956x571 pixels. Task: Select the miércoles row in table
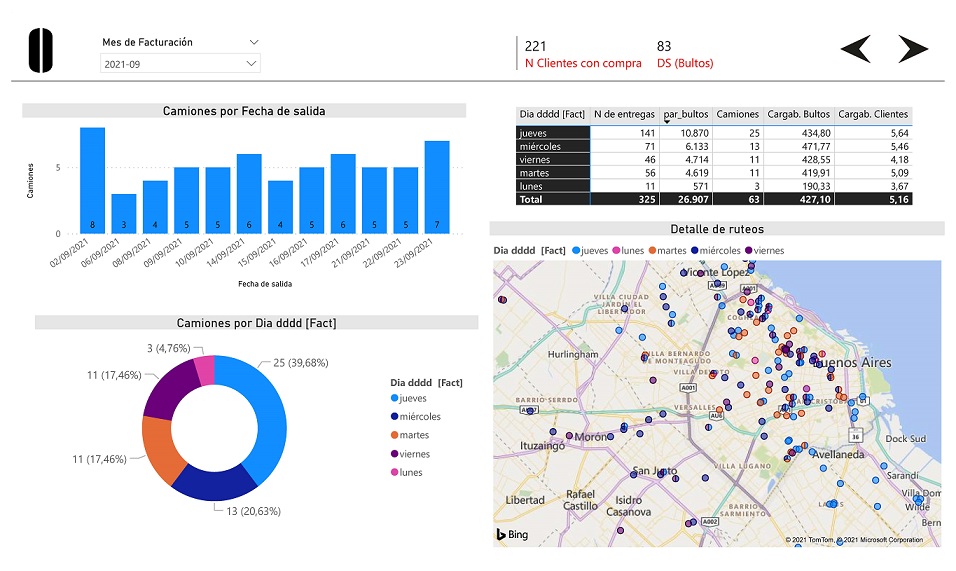[x=714, y=146]
